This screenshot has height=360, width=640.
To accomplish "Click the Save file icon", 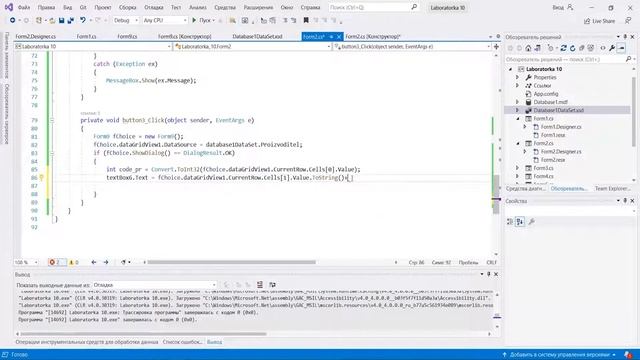I will click(x=61, y=20).
